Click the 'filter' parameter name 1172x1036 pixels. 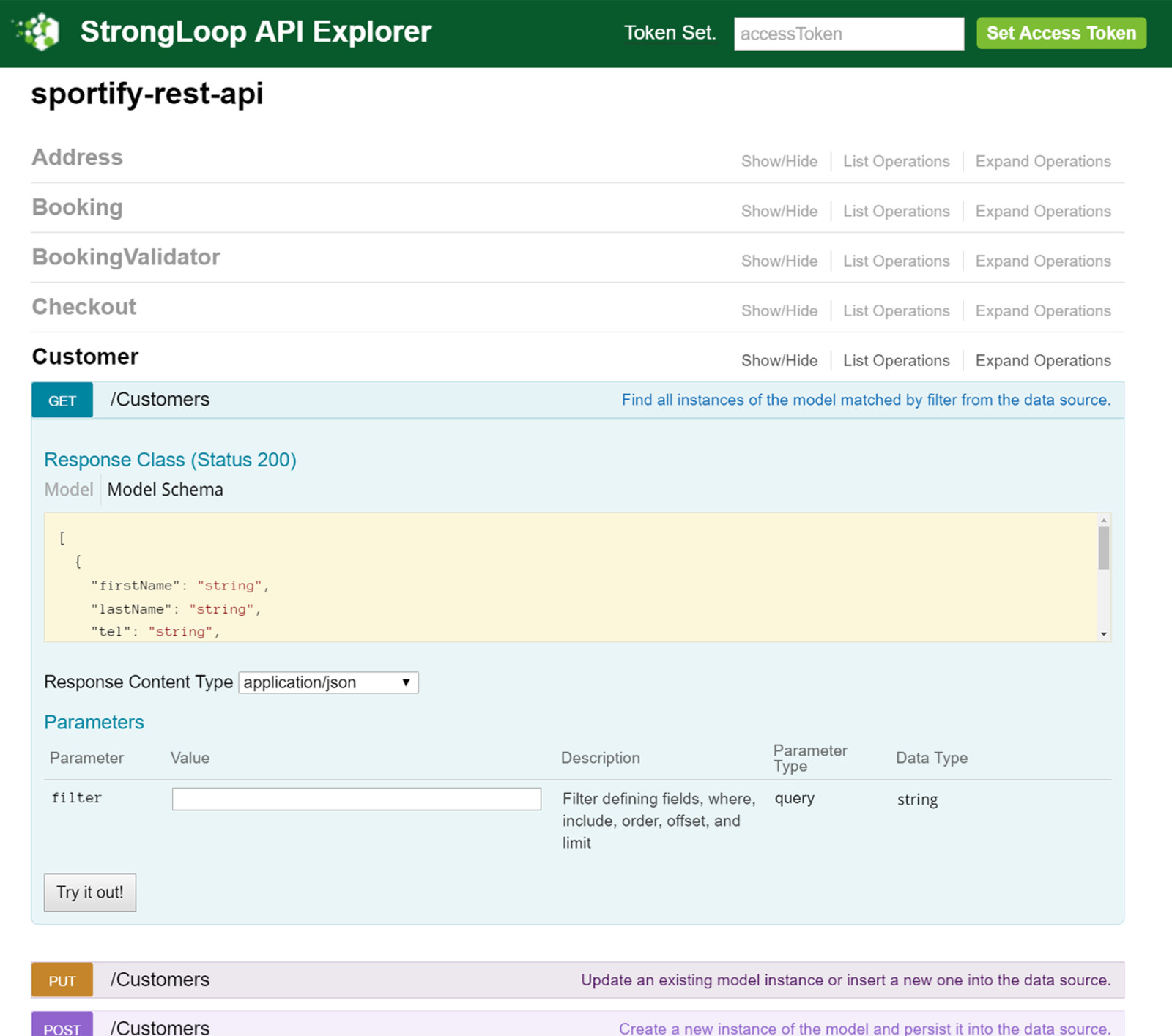76,798
